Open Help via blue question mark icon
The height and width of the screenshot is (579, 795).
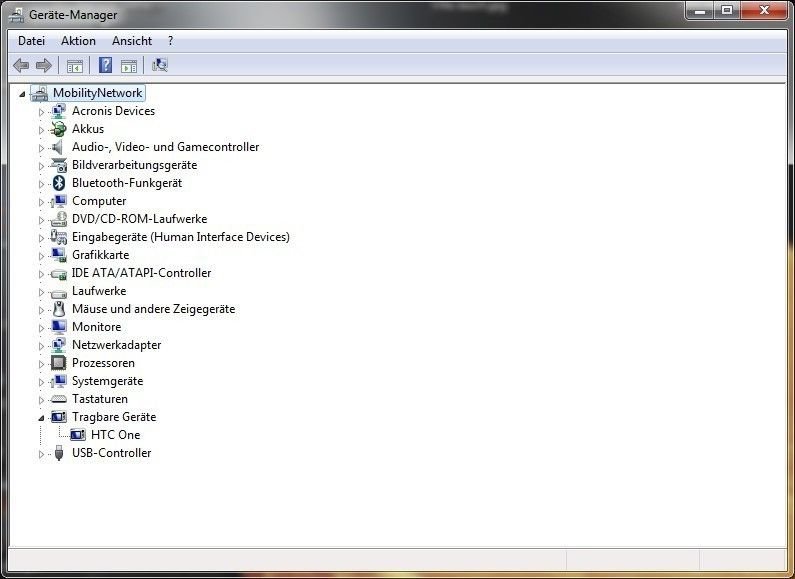click(105, 65)
